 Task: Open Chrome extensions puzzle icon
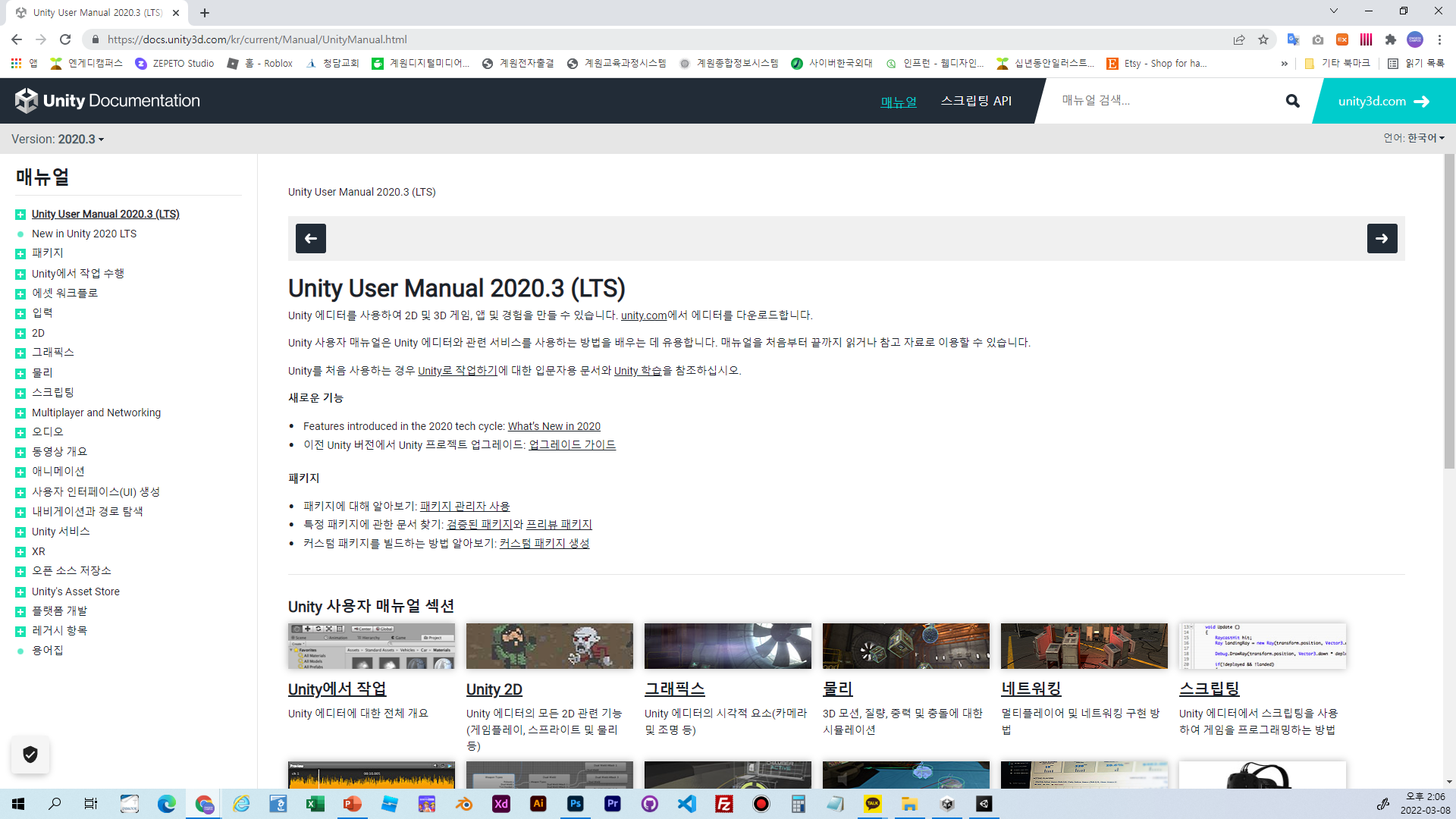coord(1390,39)
